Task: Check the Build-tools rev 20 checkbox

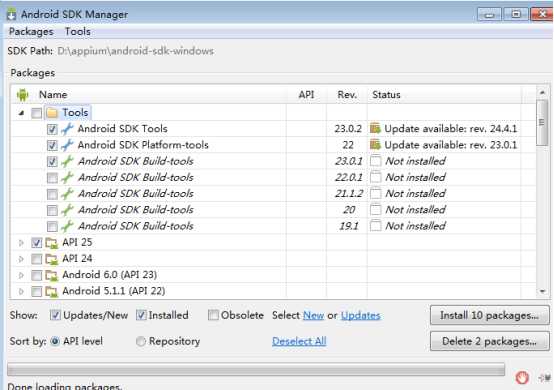Action: pyautogui.click(x=52, y=211)
